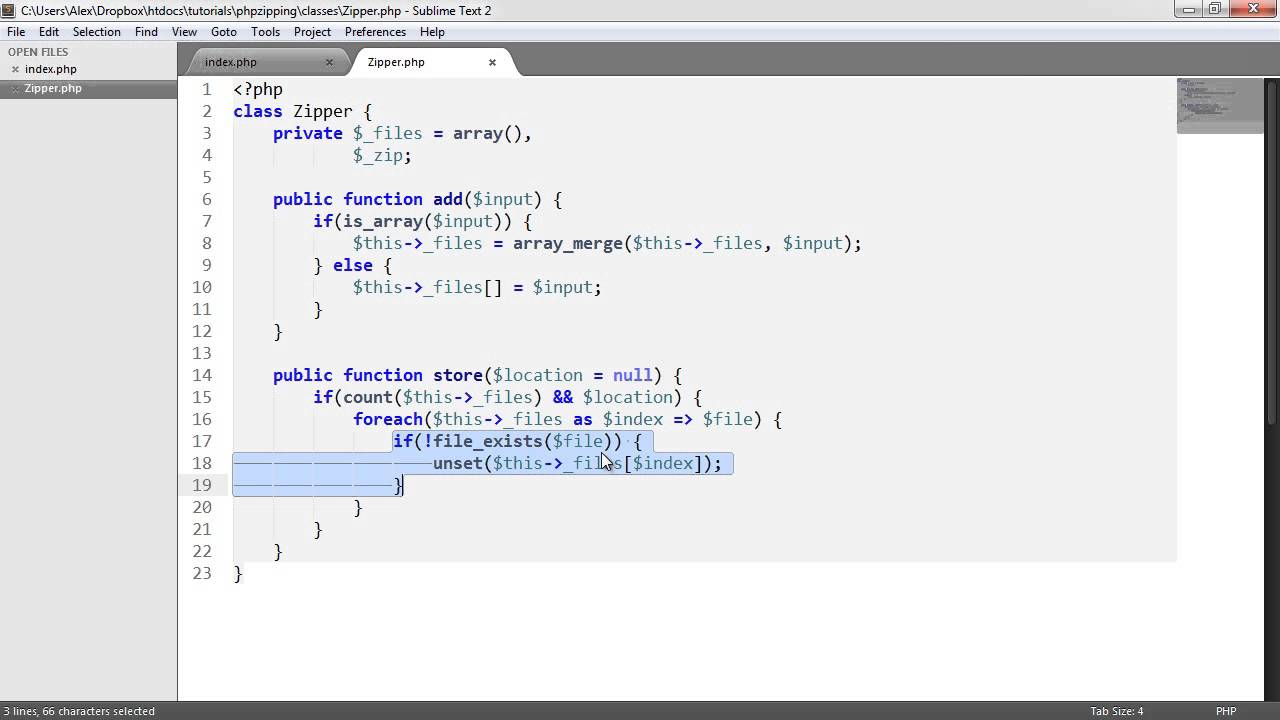
Task: Click line number 23 in gutter
Action: coord(202,573)
